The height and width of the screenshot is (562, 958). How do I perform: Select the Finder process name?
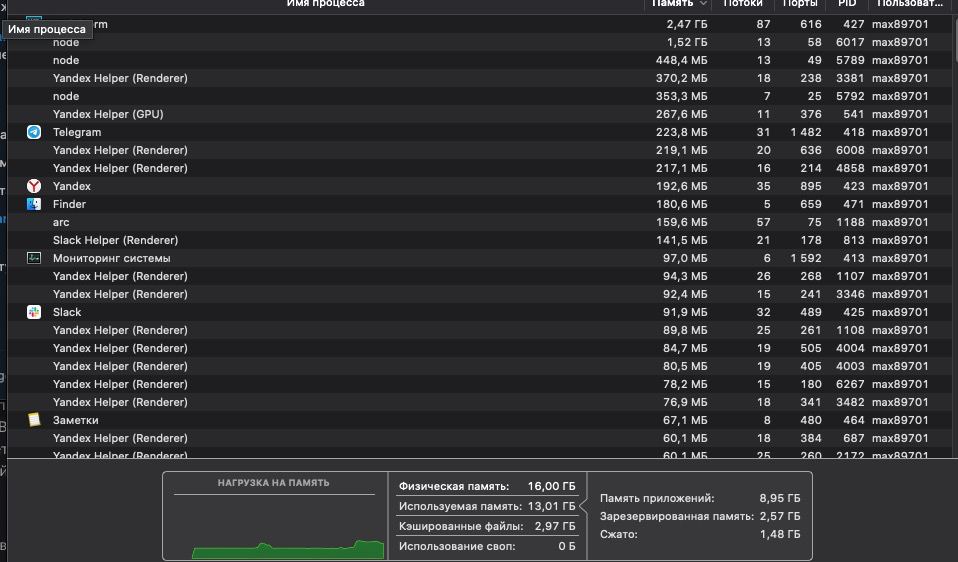(69, 204)
